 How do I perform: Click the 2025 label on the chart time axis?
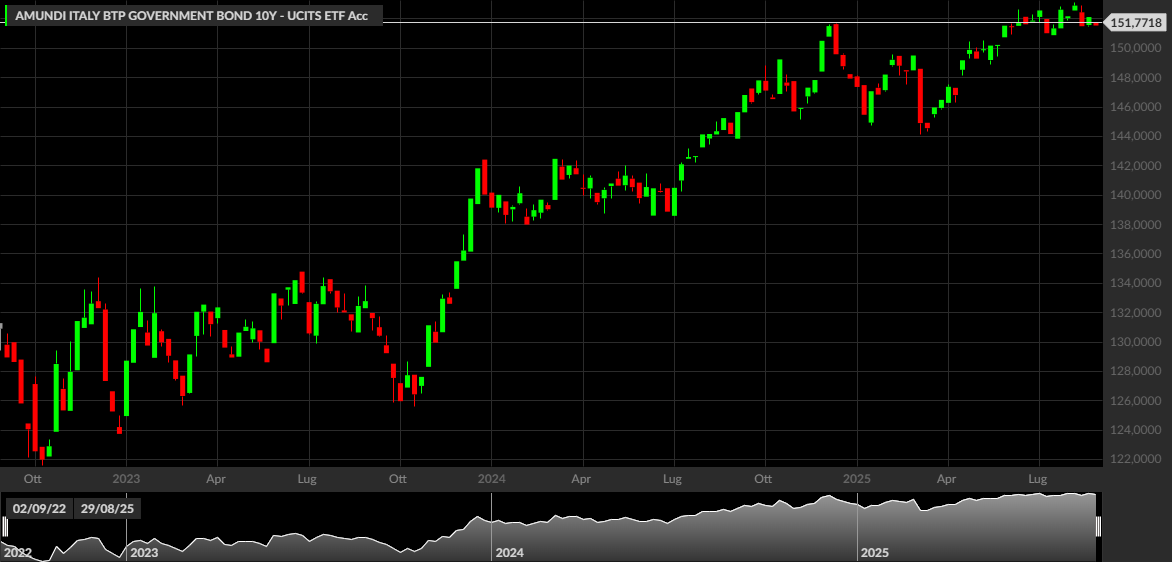[857, 477]
